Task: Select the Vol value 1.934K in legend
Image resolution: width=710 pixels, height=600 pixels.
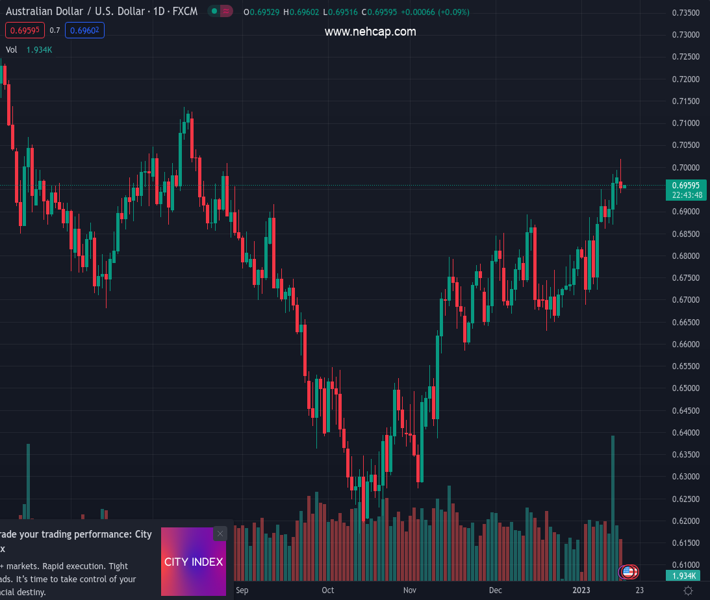Action: click(x=39, y=50)
